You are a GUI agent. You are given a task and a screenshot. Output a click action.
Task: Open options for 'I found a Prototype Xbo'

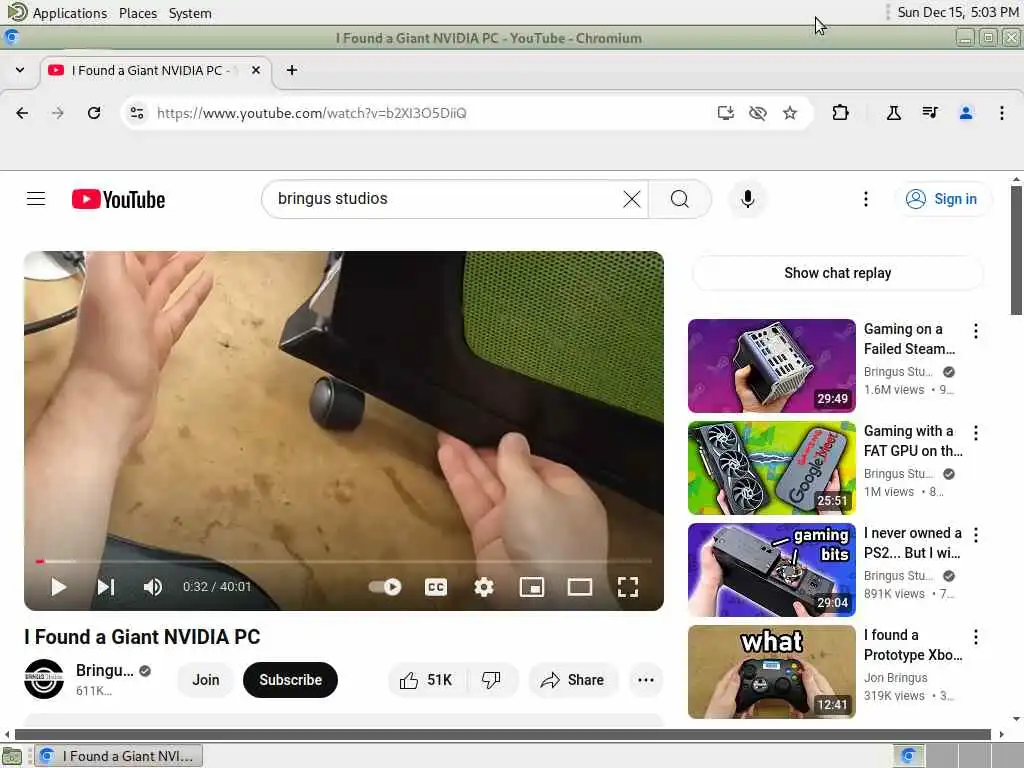[x=976, y=637]
